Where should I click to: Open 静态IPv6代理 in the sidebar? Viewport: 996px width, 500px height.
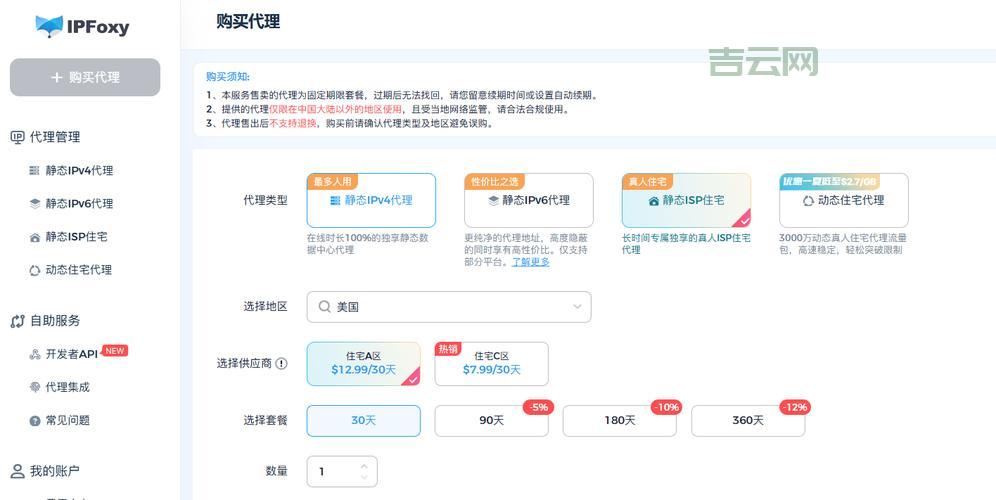[x=79, y=203]
